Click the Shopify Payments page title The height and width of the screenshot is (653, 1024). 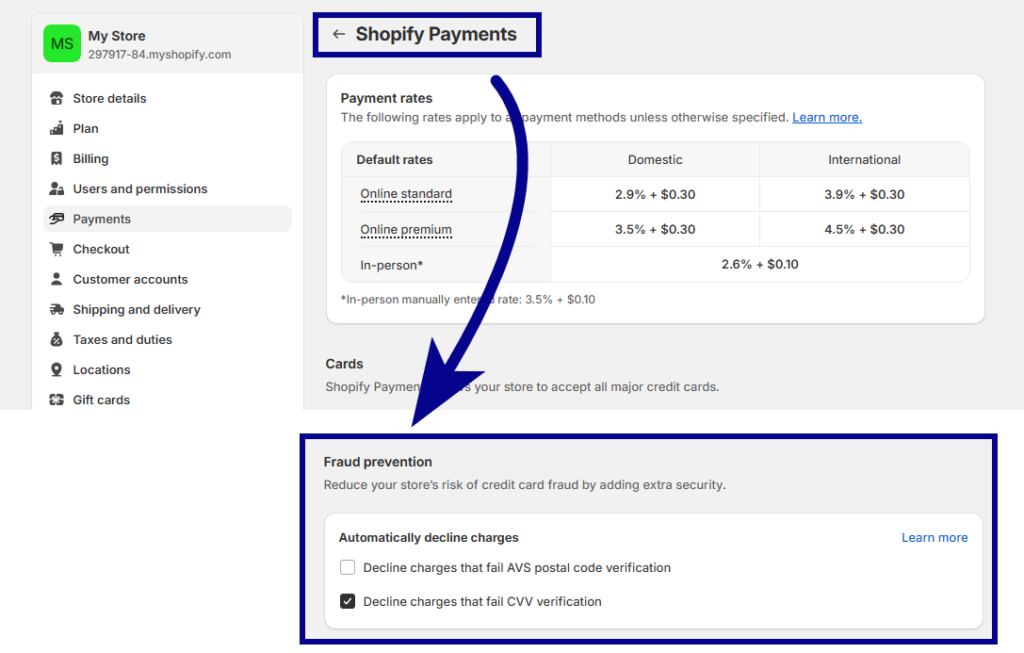(436, 34)
